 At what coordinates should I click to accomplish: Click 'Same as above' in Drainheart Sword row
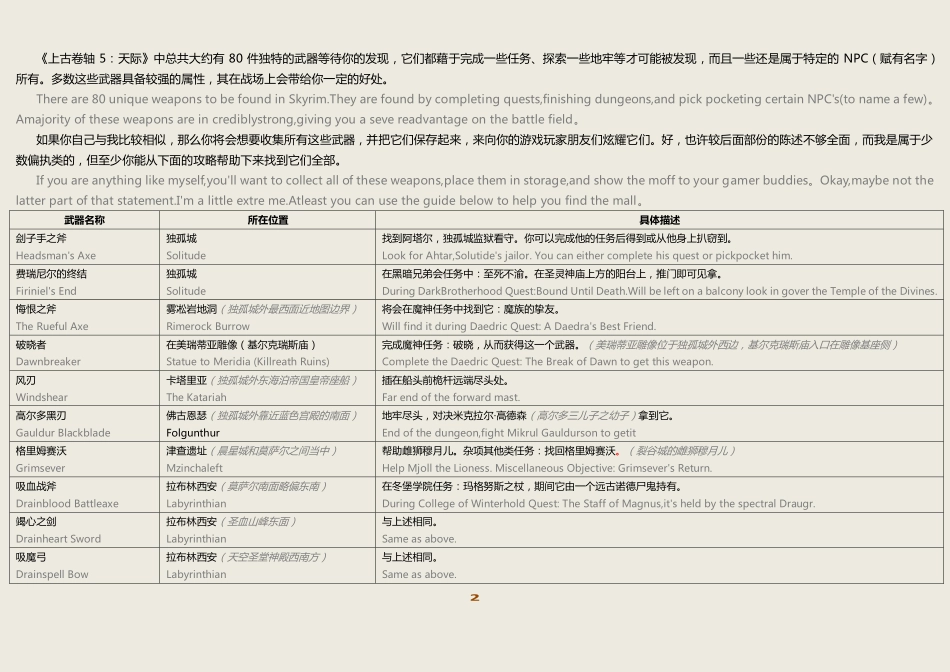point(419,539)
